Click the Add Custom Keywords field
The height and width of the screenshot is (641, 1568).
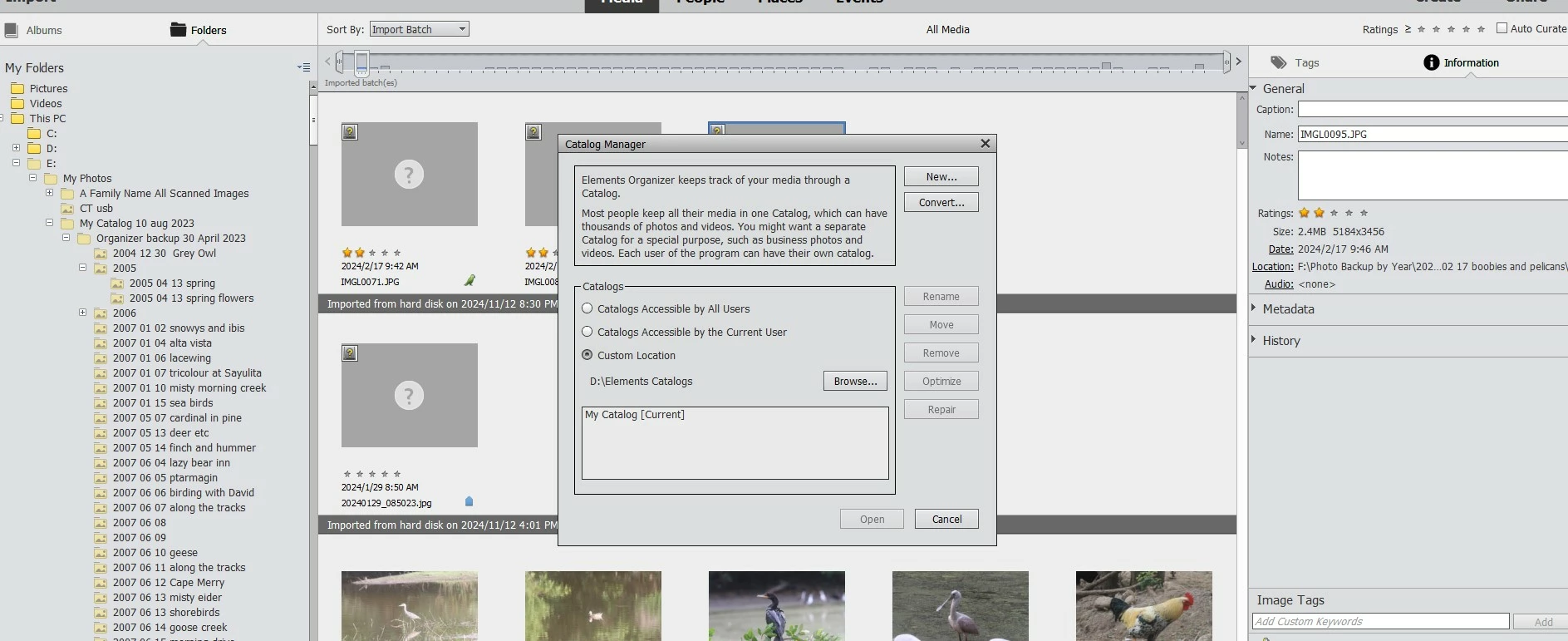pyautogui.click(x=1380, y=621)
